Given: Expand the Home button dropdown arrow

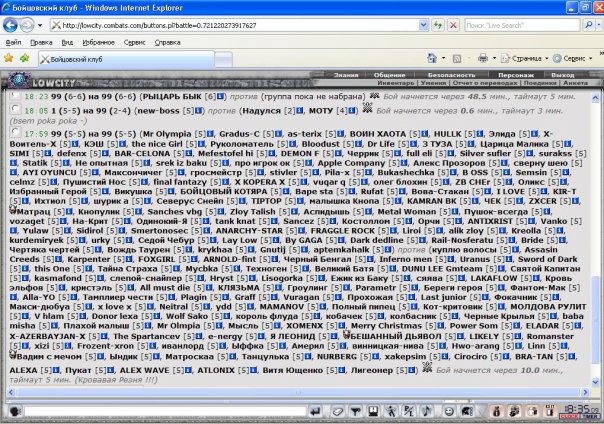Looking at the screenshot, I should [443, 59].
